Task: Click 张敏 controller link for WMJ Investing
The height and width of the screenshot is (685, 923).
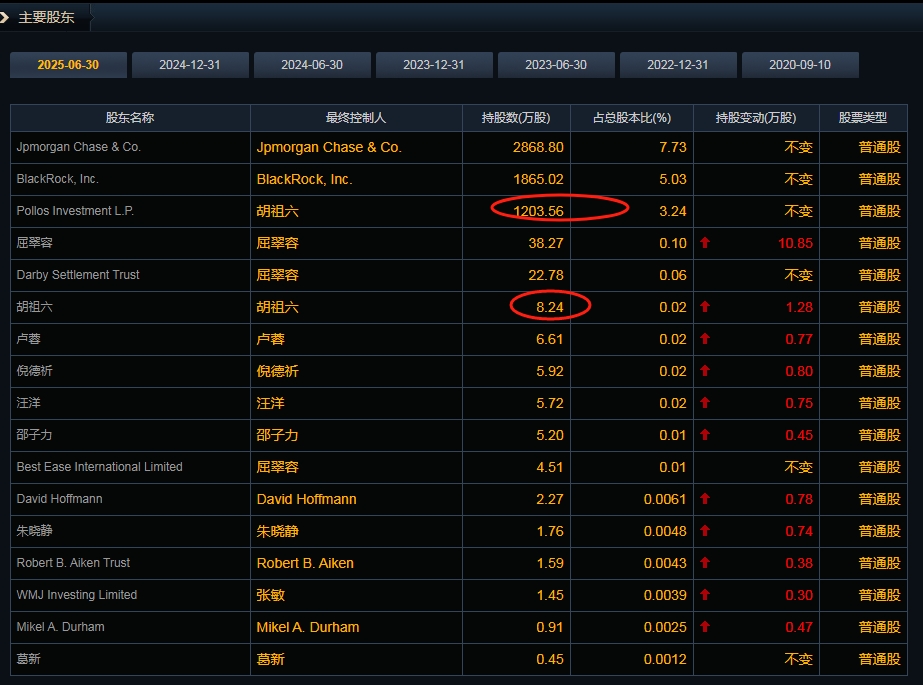Action: click(270, 595)
